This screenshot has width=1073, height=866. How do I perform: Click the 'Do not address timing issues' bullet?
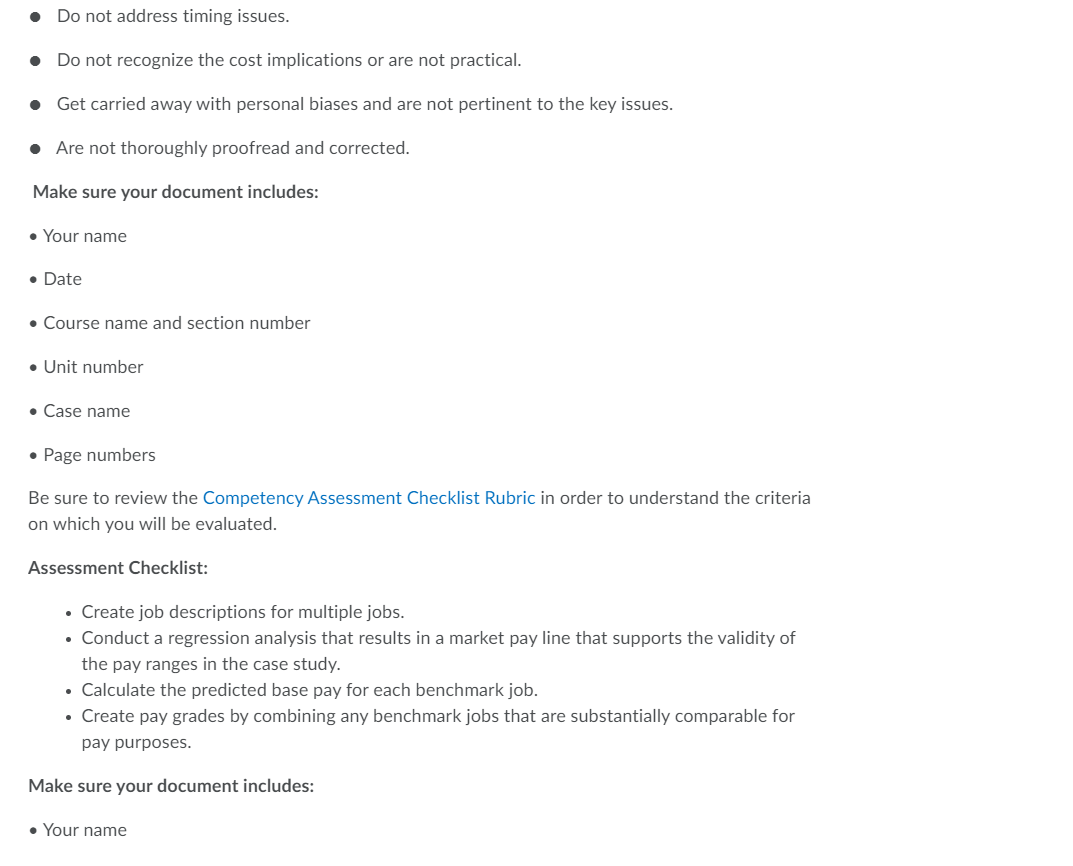coord(172,16)
